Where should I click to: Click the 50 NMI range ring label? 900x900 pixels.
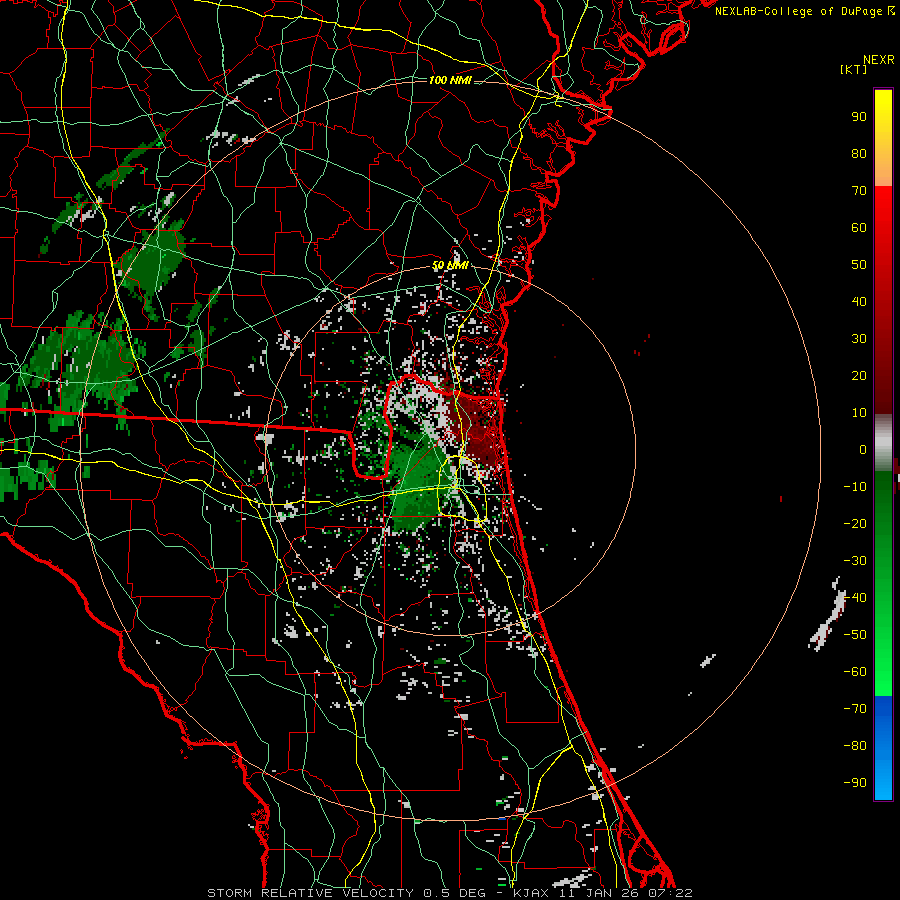click(450, 265)
